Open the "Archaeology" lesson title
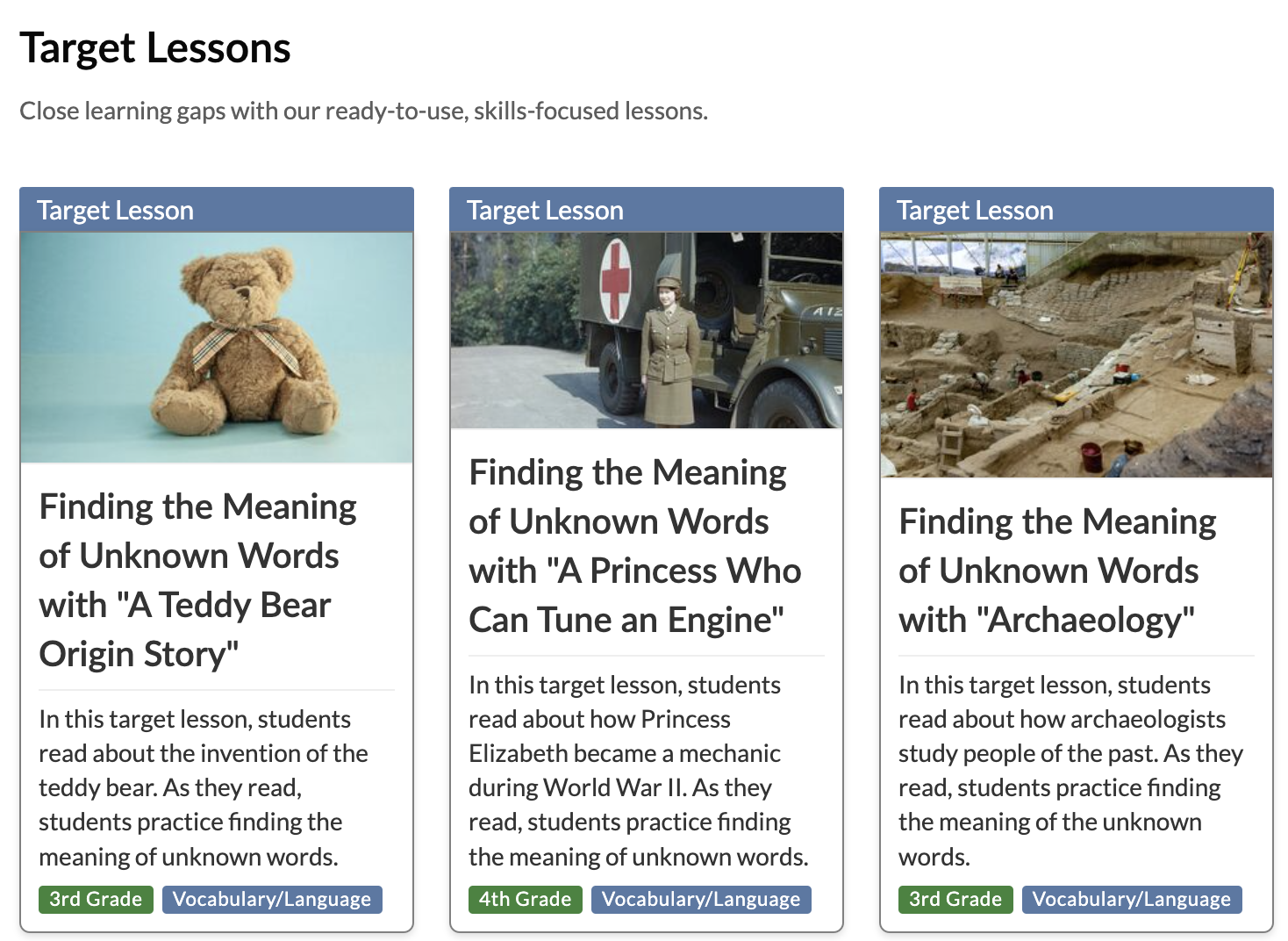This screenshot has width=1288, height=941. [1057, 571]
